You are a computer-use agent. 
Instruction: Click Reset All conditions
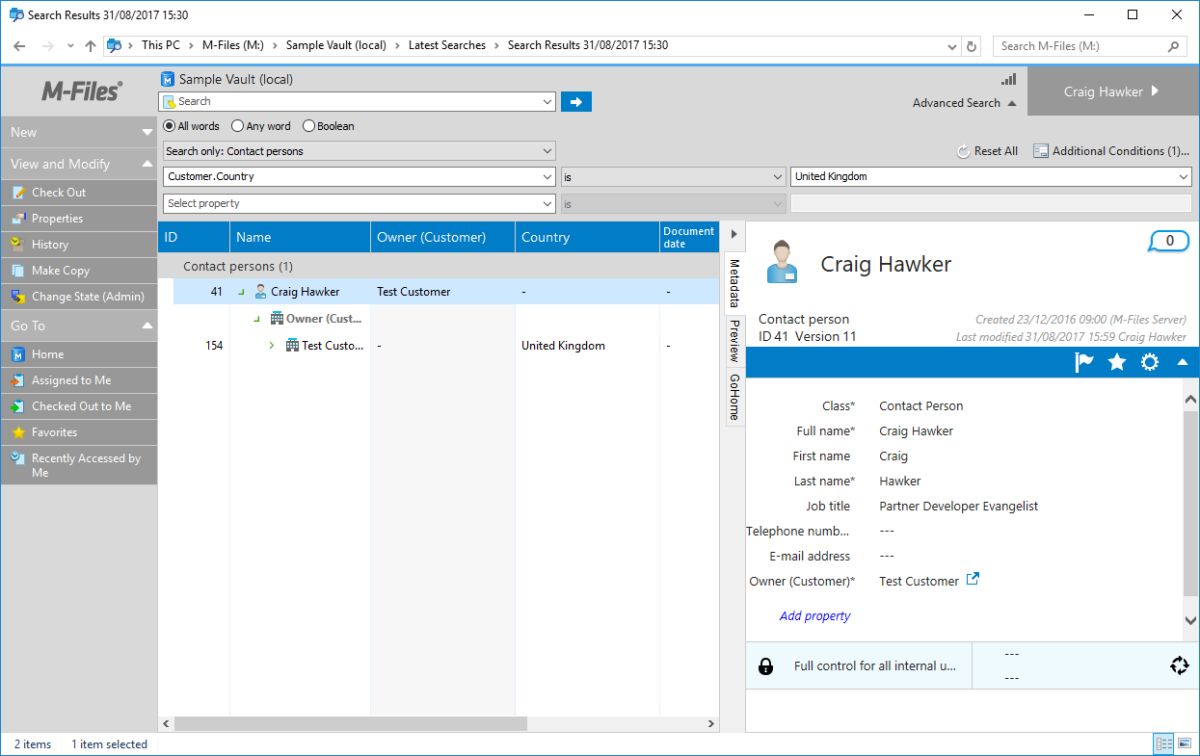[x=987, y=151]
